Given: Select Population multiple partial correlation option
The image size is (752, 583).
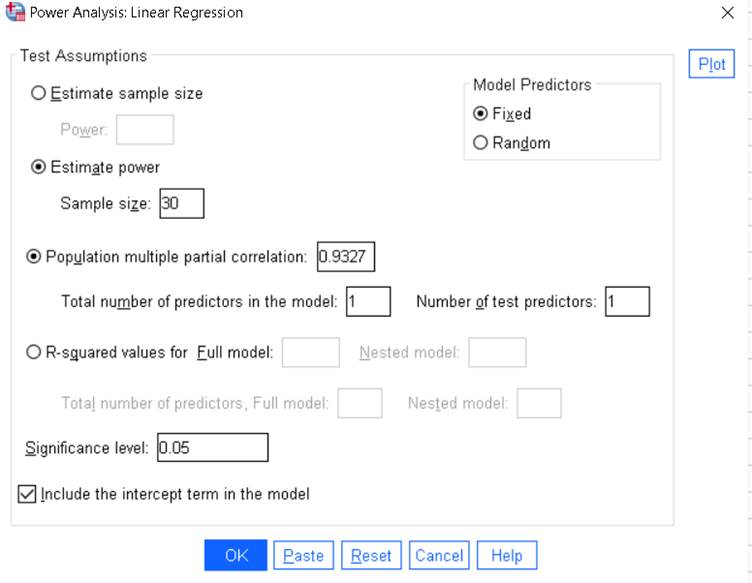Looking at the screenshot, I should (x=34, y=256).
